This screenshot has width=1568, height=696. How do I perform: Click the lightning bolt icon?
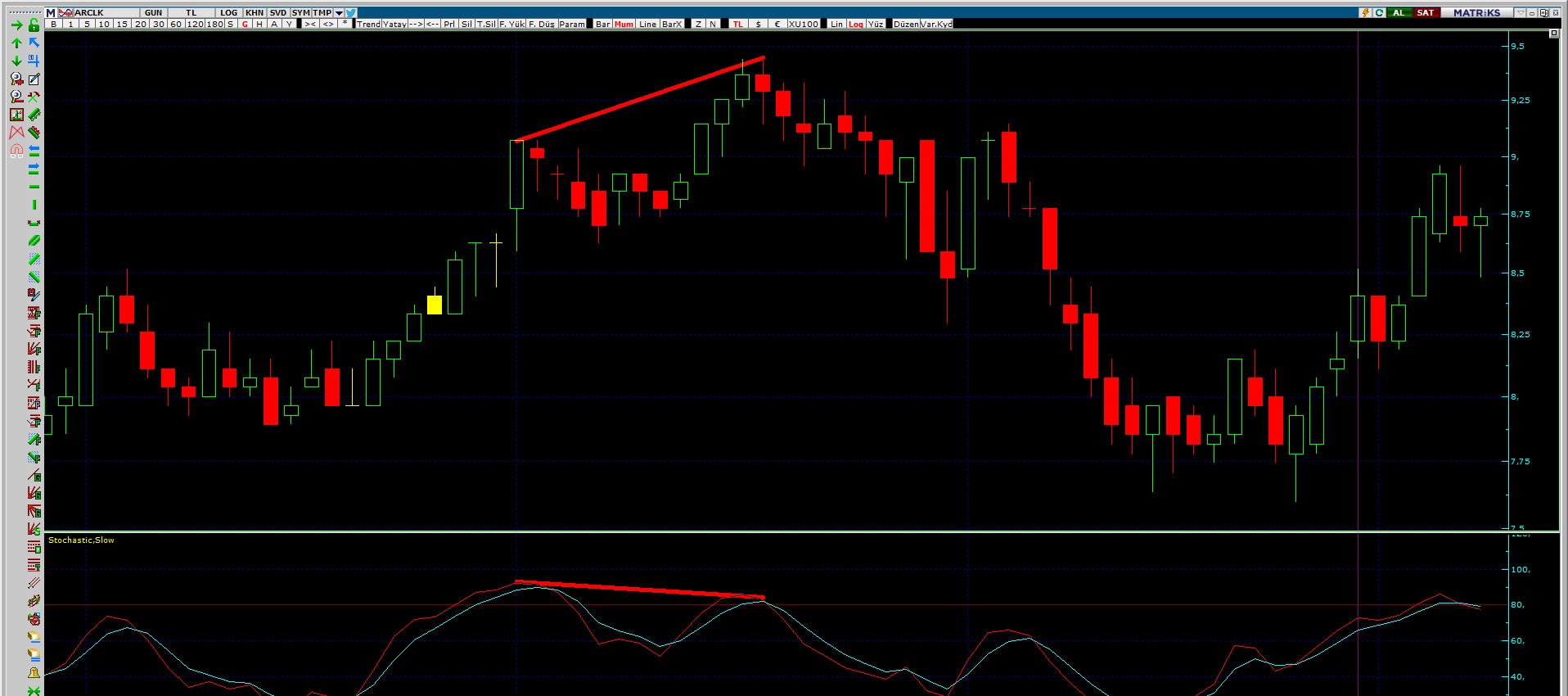(1364, 12)
